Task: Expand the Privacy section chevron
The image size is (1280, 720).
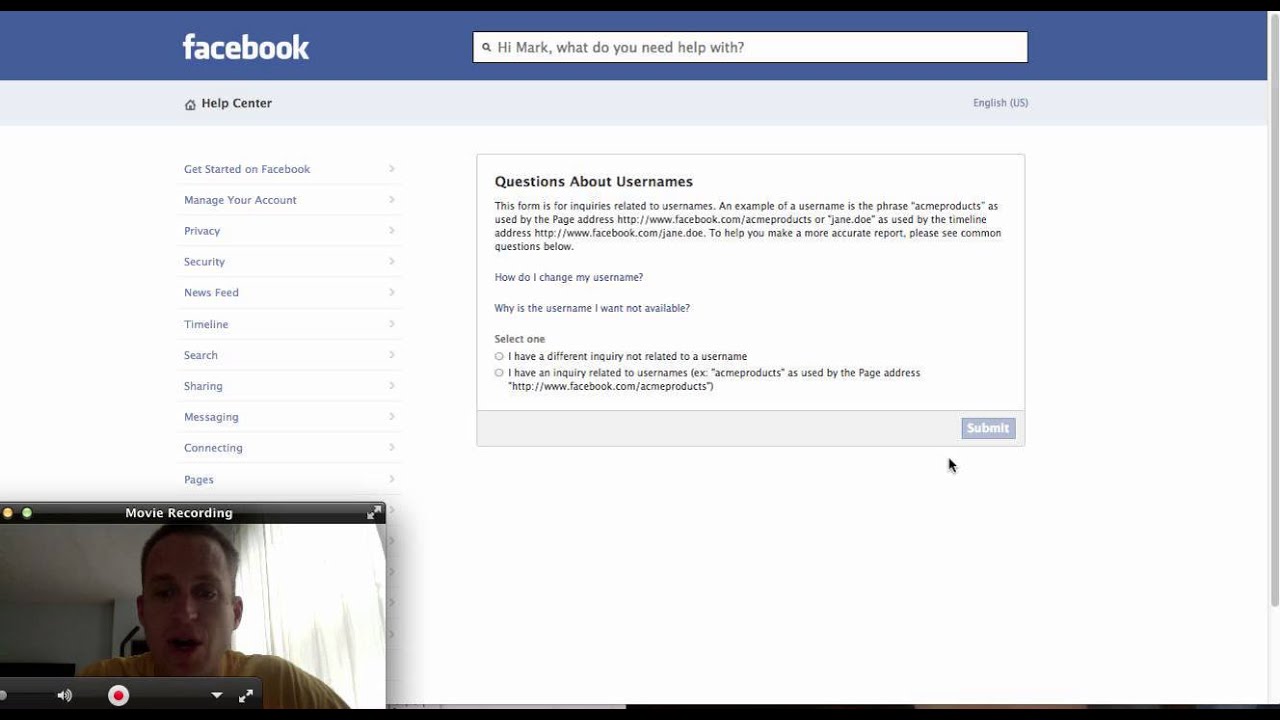Action: point(392,231)
